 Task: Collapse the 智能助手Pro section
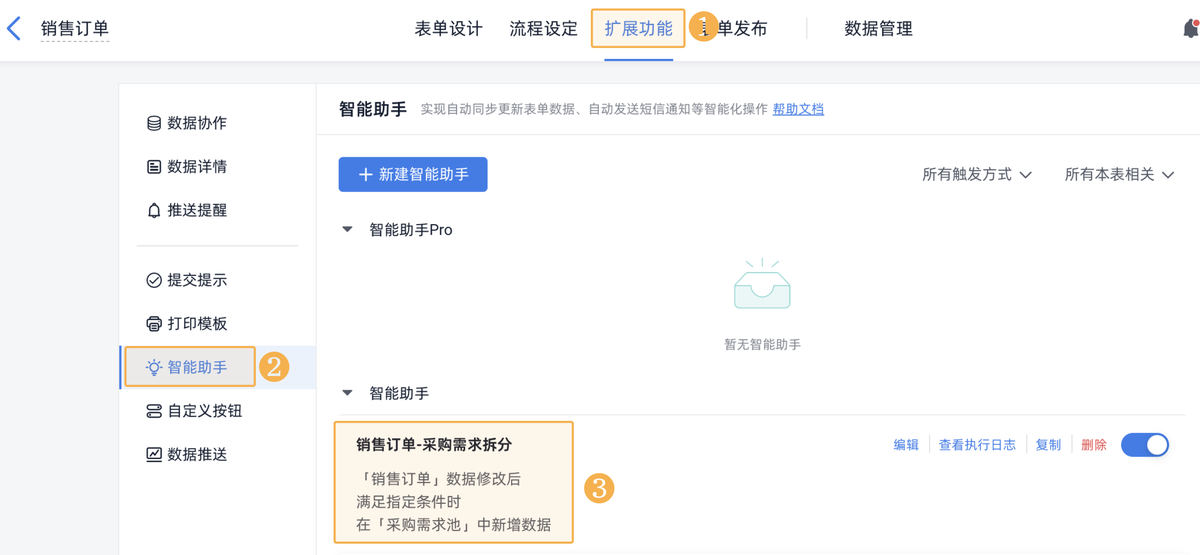348,230
